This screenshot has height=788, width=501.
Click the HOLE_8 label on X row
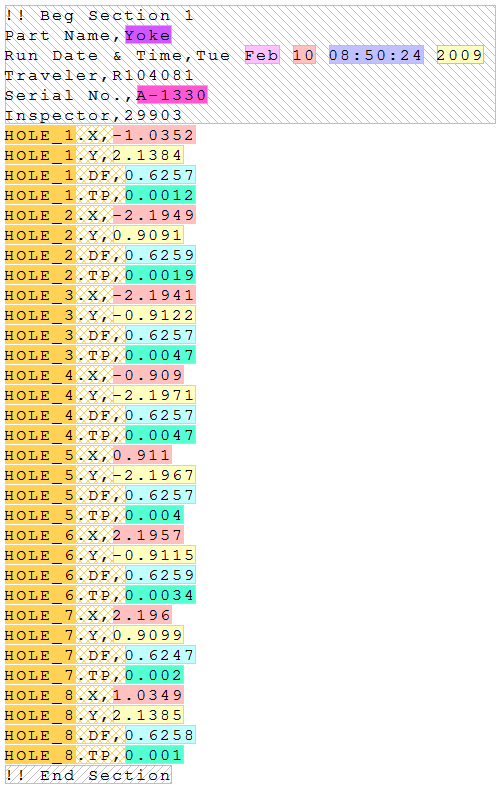(x=40, y=696)
